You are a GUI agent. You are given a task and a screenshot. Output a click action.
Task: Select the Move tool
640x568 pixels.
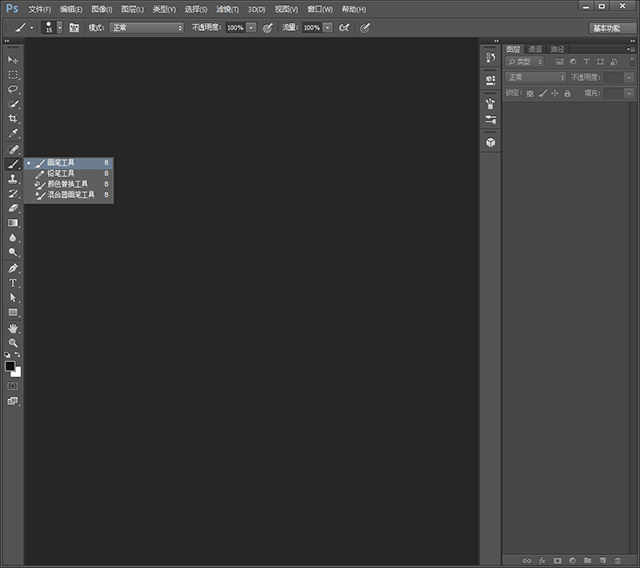[x=13, y=60]
